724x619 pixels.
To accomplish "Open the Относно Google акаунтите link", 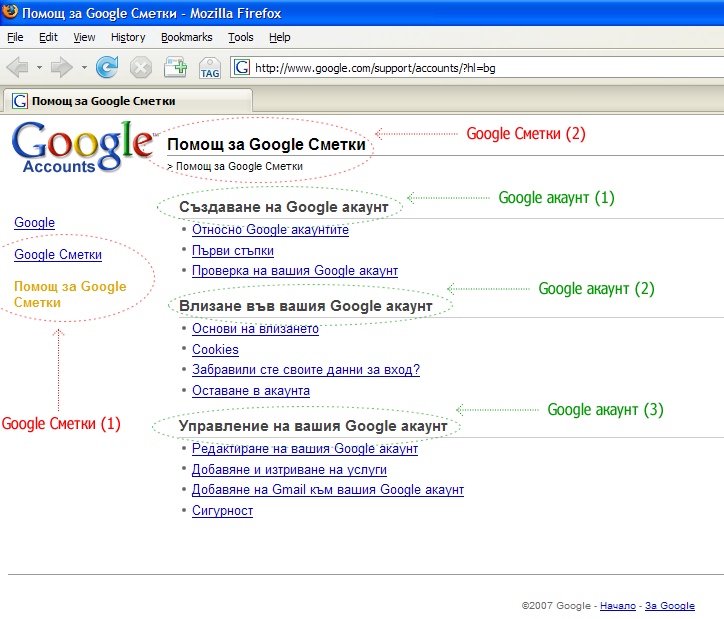I will pos(270,229).
